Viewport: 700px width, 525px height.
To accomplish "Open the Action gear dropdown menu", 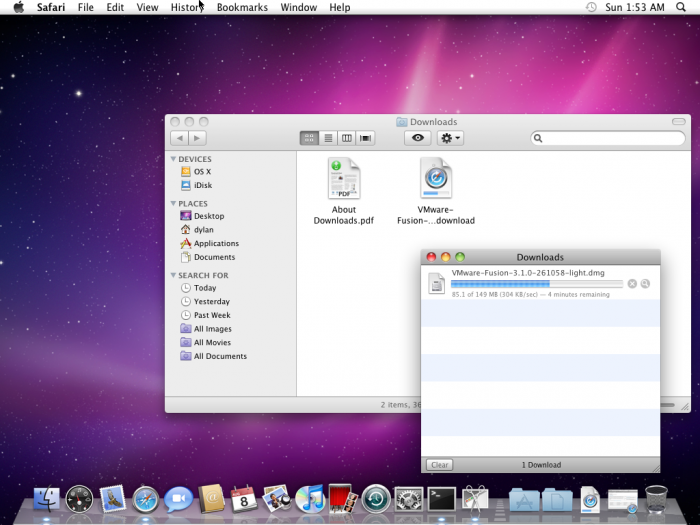I will point(450,138).
